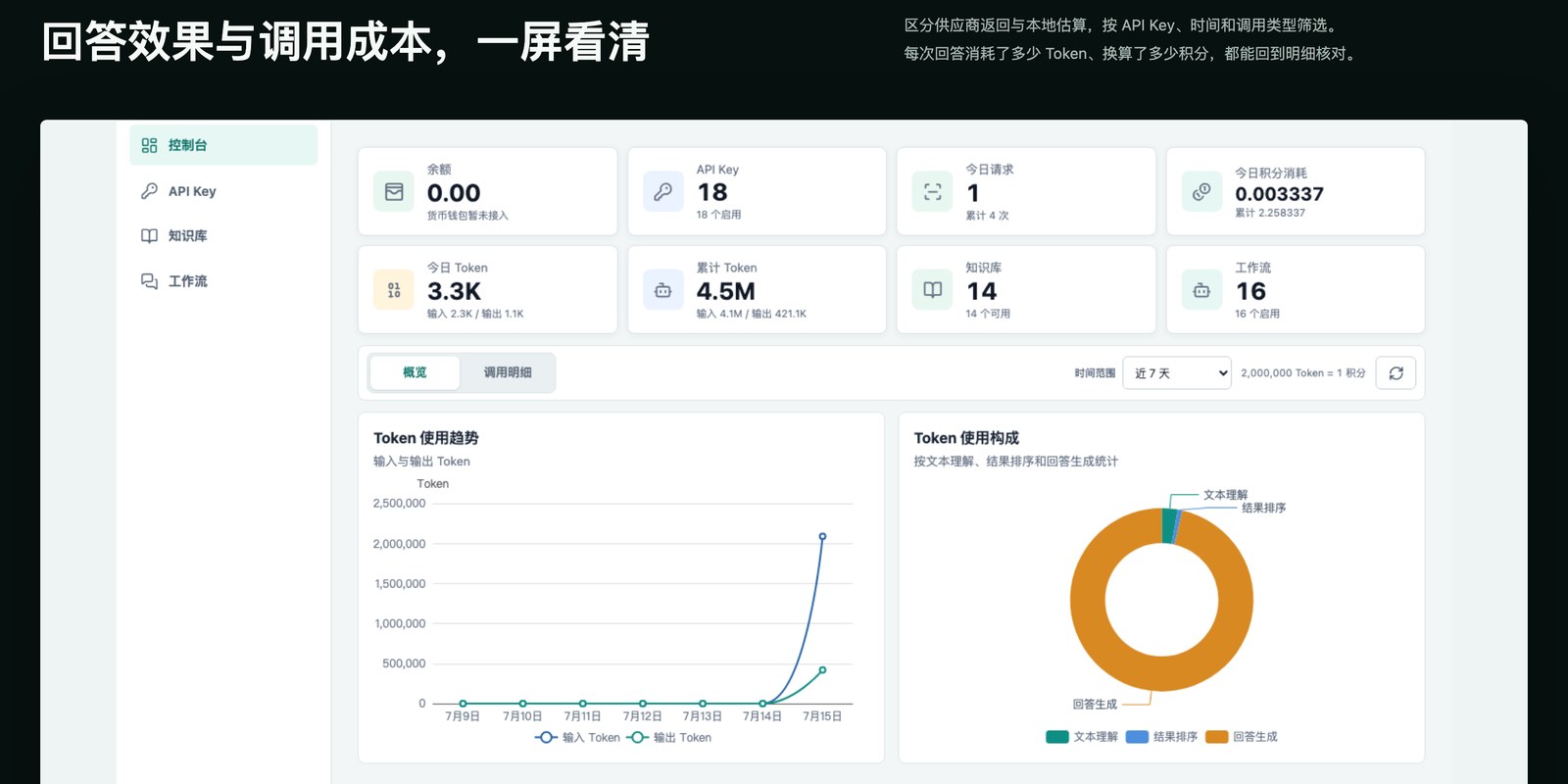The image size is (1568, 784).
Task: Toggle 结果排序 in the donut legend
Action: (1162, 737)
